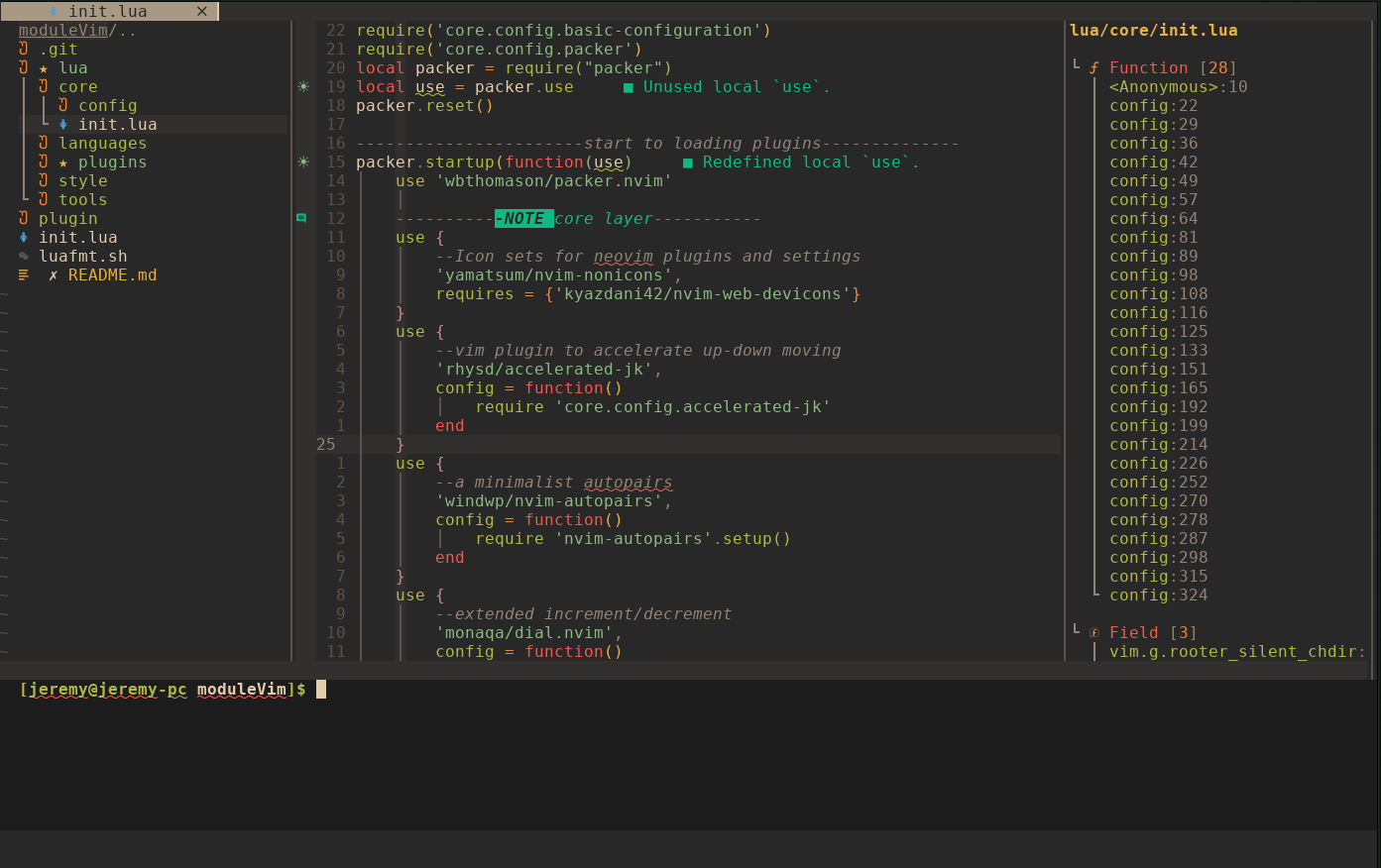
Task: Expand the languages folder
Action: 103,144
